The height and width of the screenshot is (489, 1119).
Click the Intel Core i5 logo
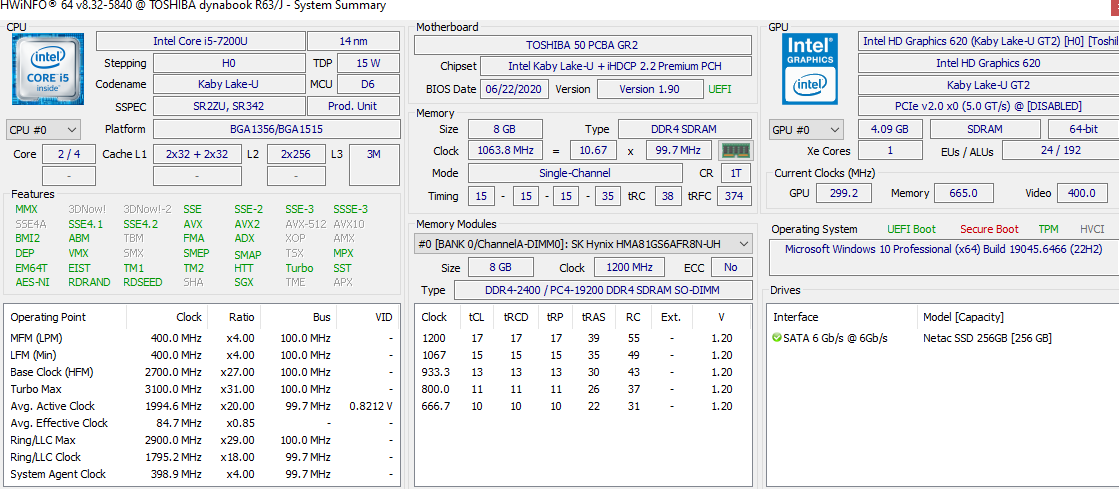tap(48, 70)
